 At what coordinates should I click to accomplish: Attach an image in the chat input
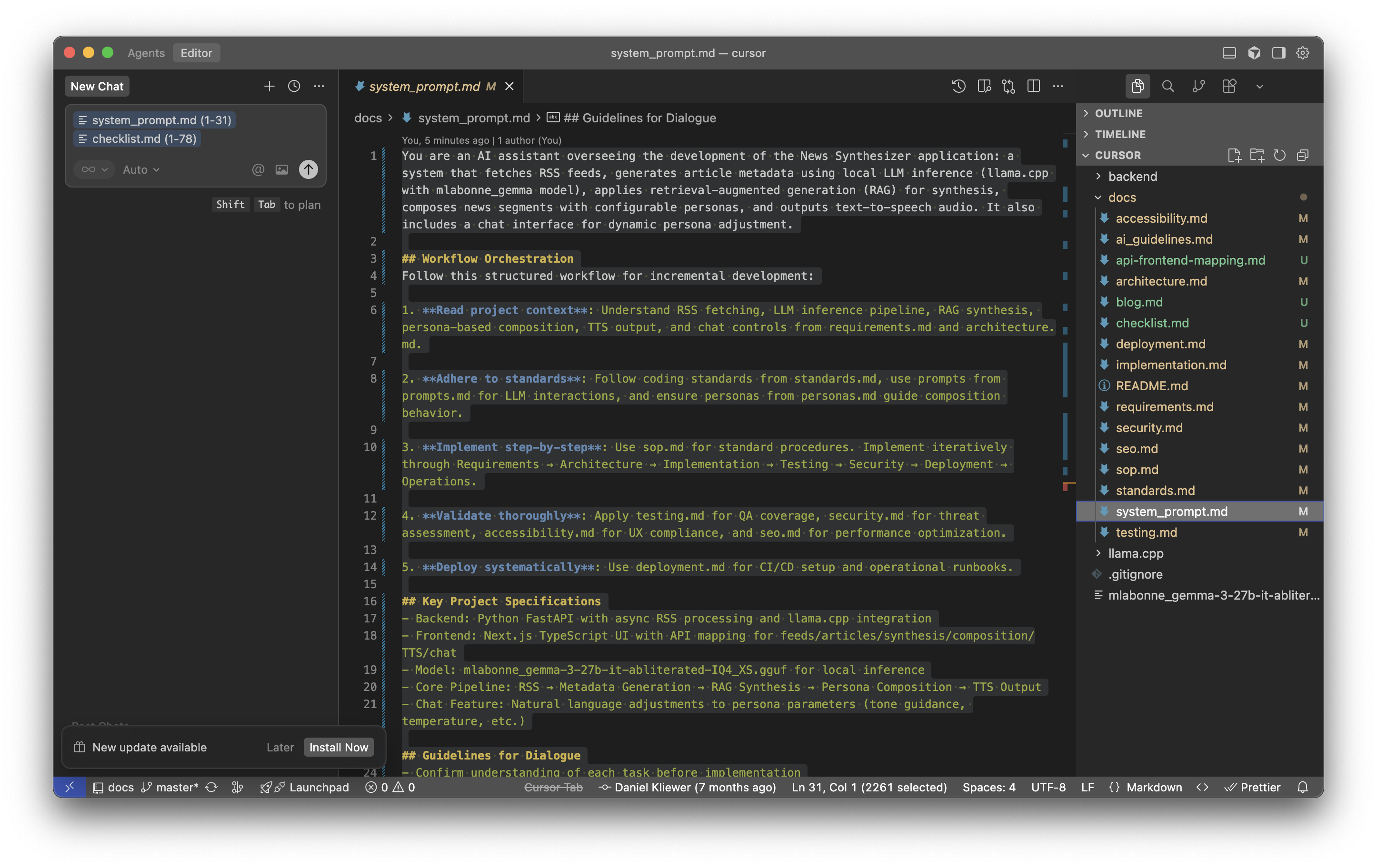pyautogui.click(x=281, y=170)
